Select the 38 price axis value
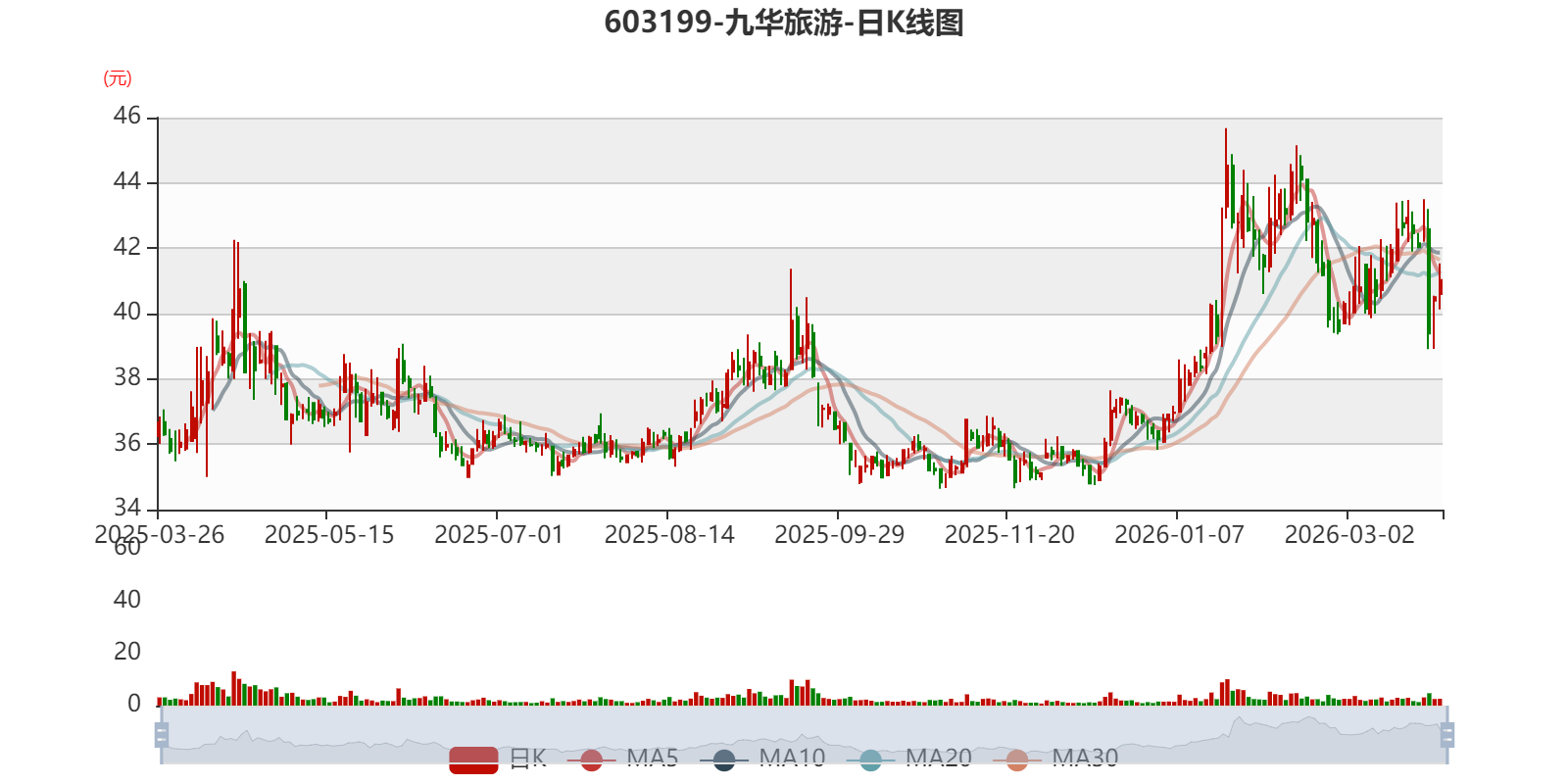 pyautogui.click(x=127, y=378)
